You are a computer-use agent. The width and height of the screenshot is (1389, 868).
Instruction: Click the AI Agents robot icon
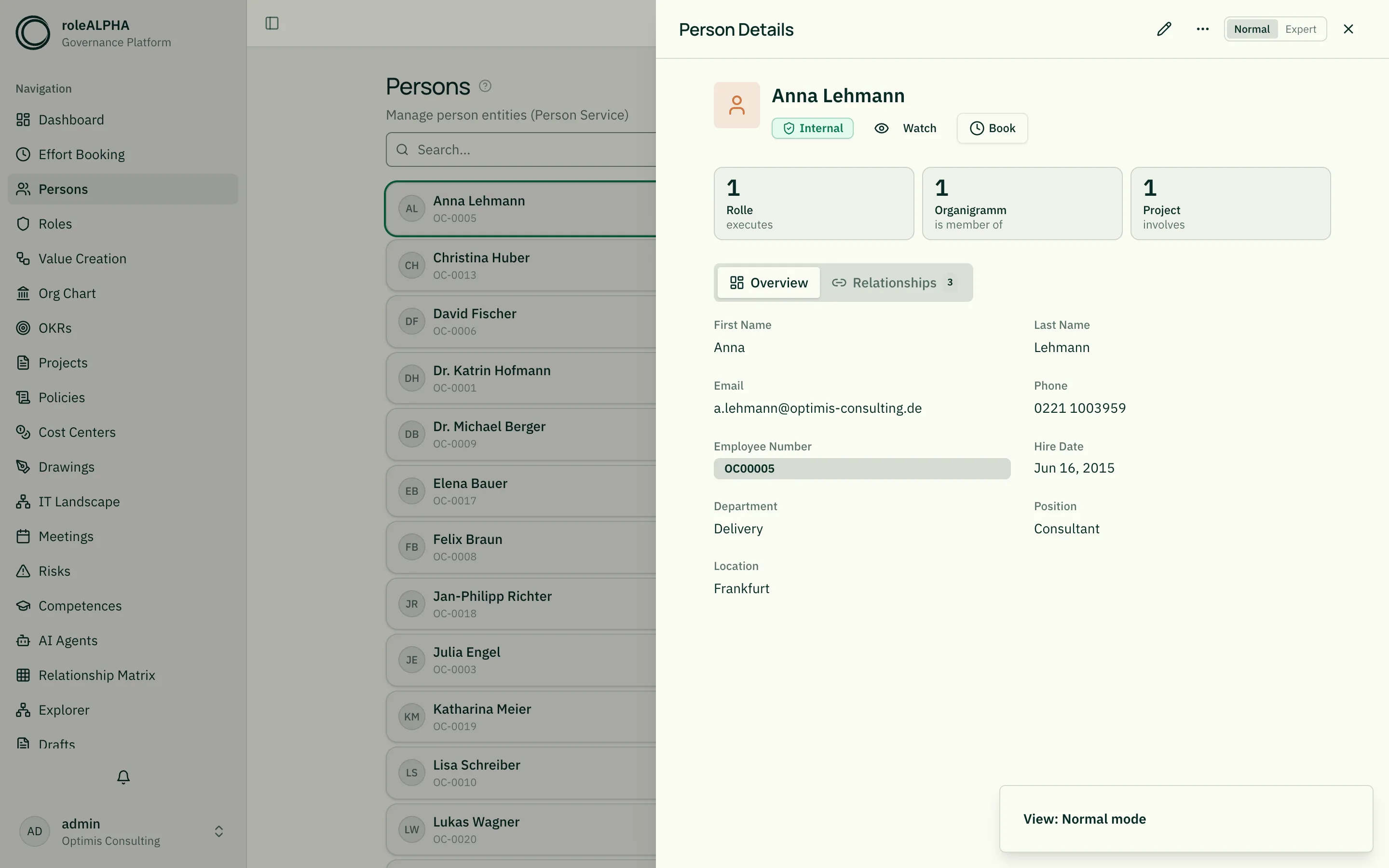(23, 641)
